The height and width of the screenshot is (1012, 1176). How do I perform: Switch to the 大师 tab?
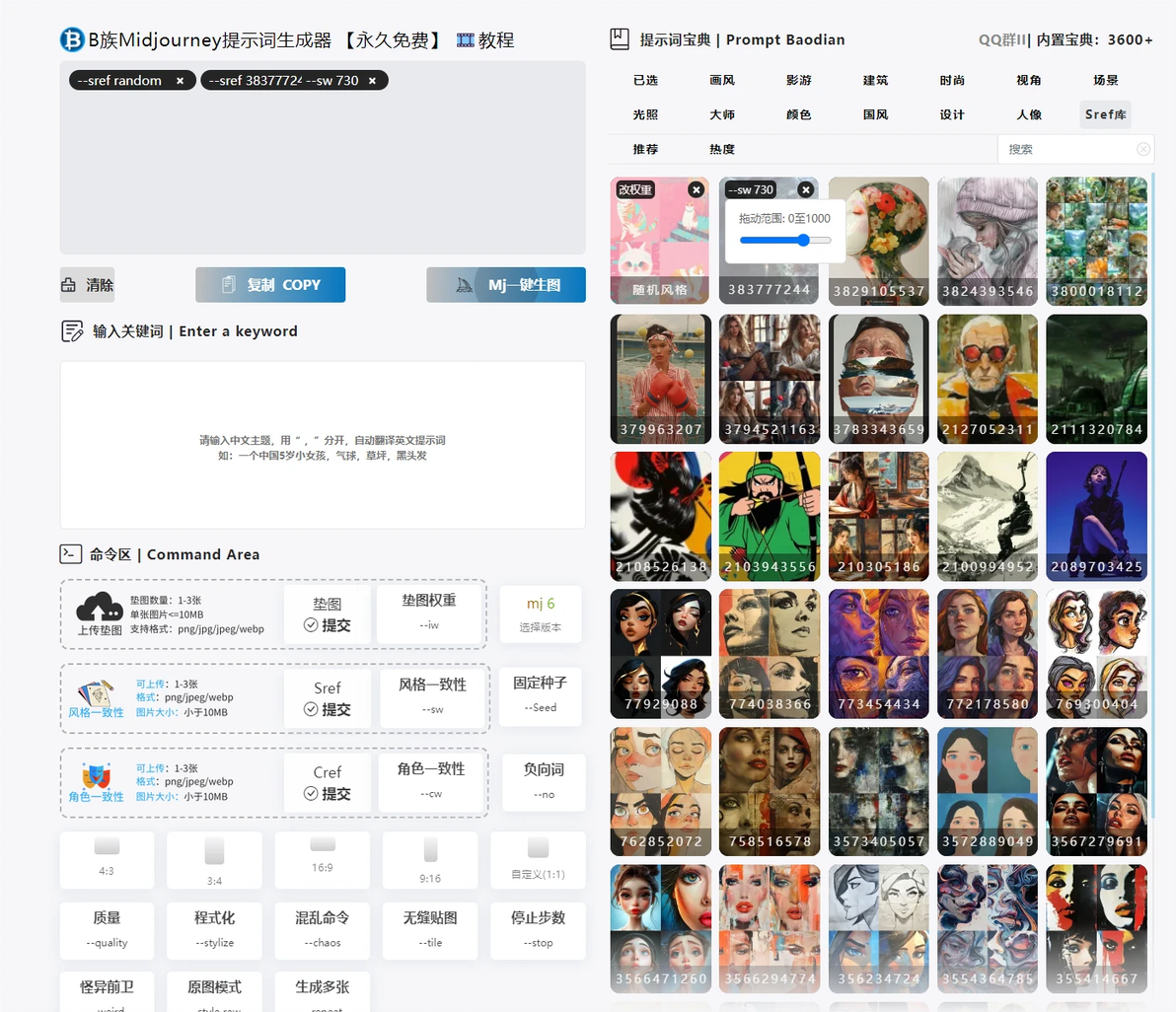pos(722,114)
